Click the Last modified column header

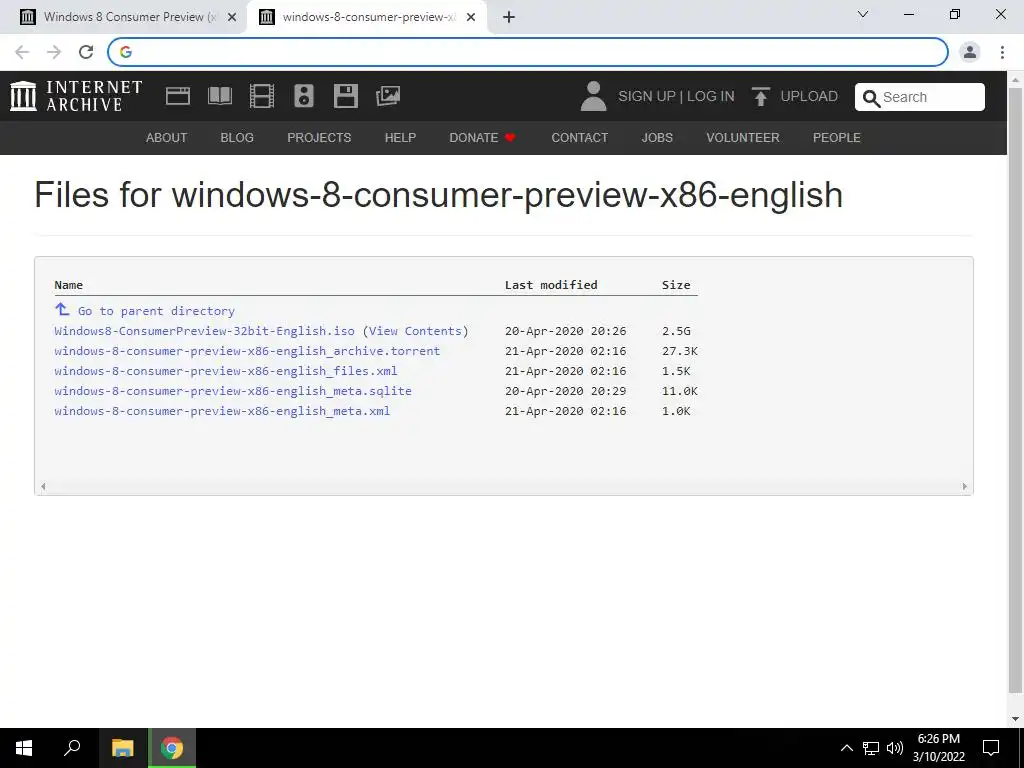click(x=551, y=285)
